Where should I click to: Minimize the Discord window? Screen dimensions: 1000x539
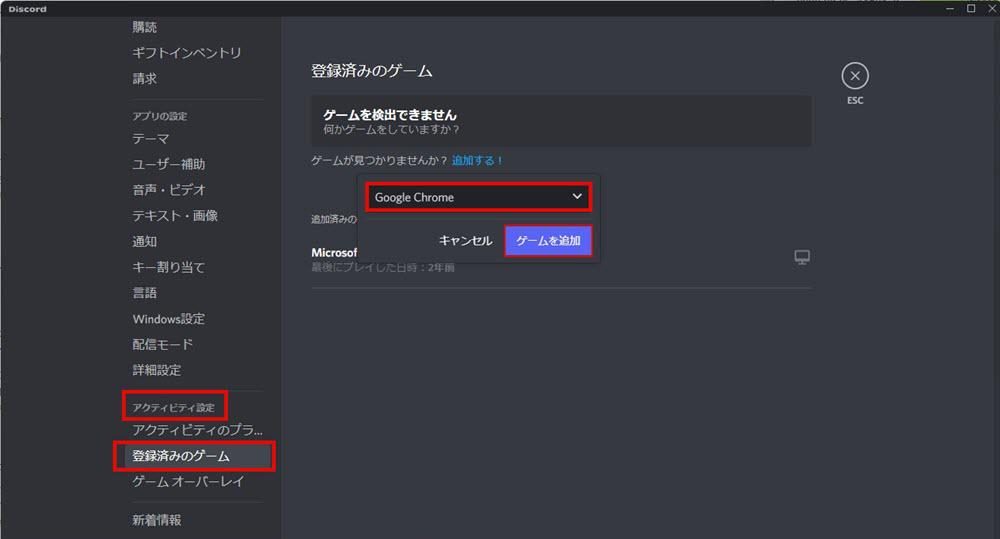coord(951,8)
